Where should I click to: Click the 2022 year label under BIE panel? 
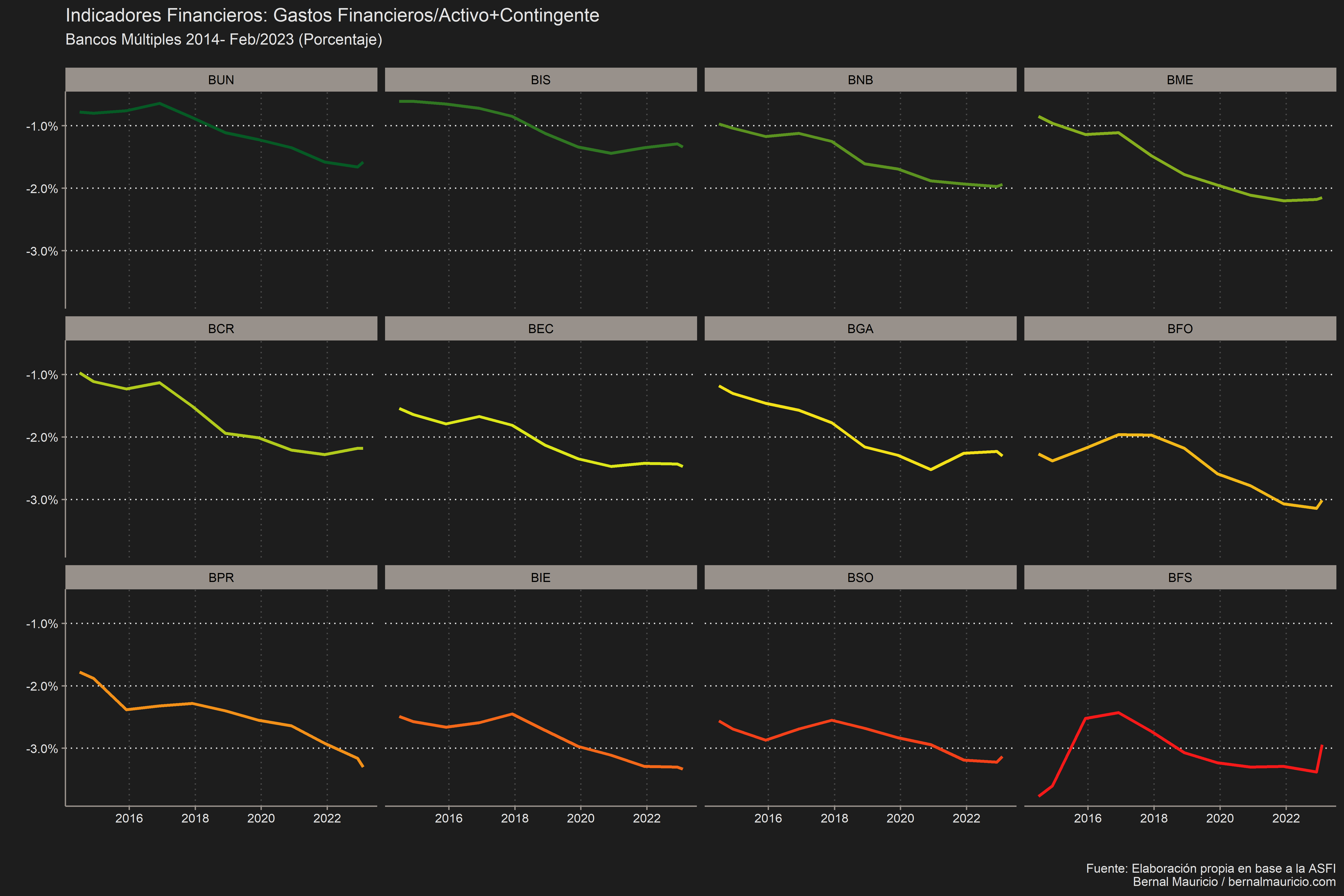(x=647, y=818)
